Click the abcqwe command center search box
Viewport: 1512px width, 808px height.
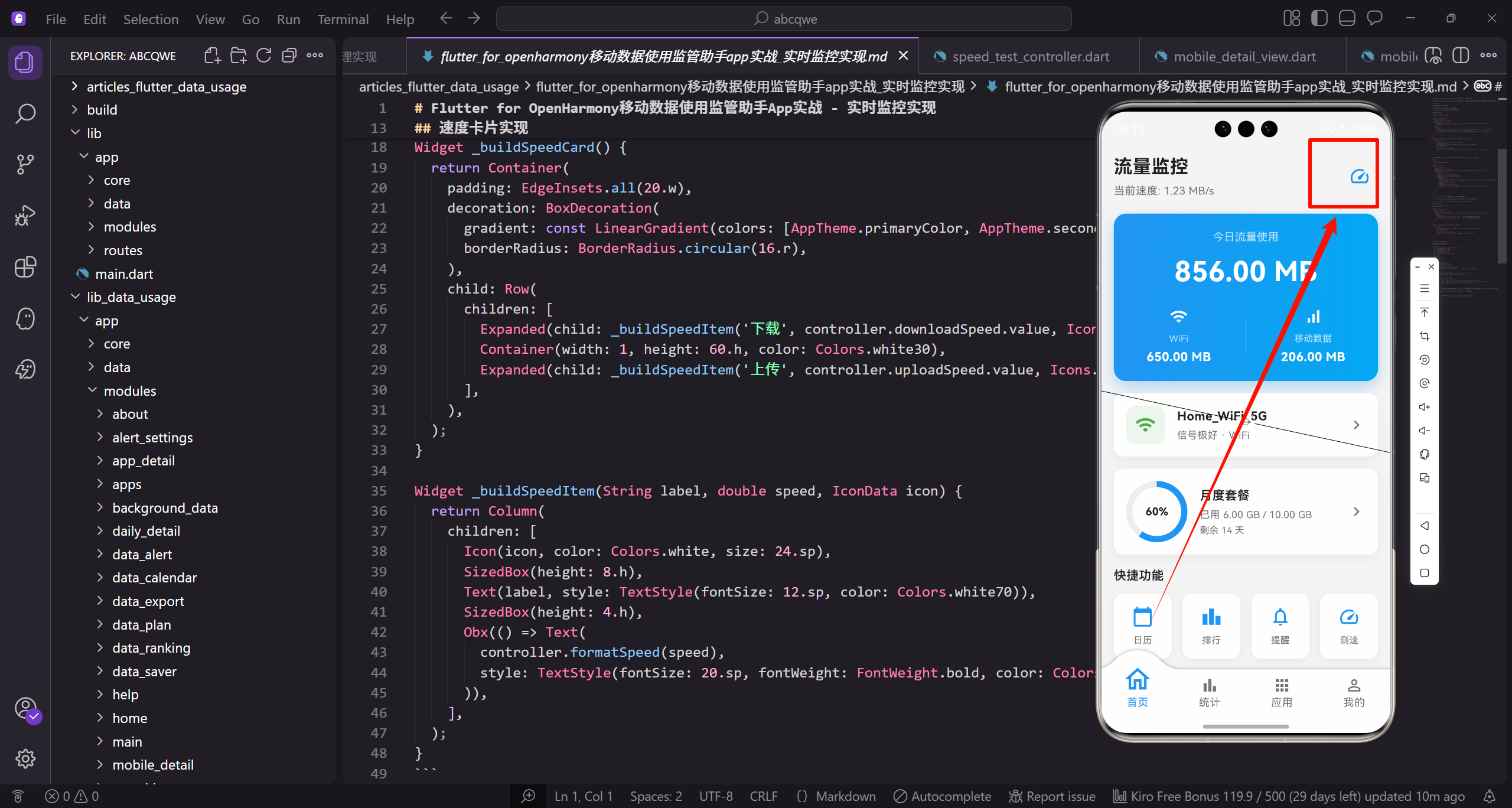(784, 19)
